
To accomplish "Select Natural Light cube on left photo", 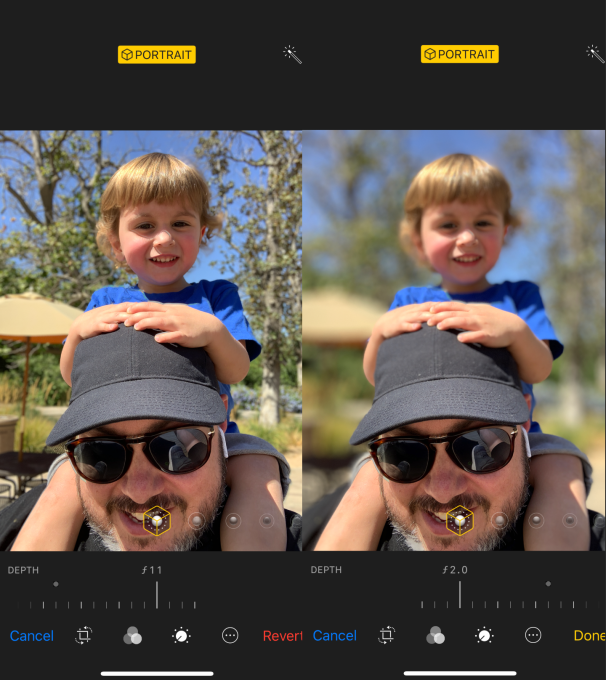I will click(x=157, y=520).
